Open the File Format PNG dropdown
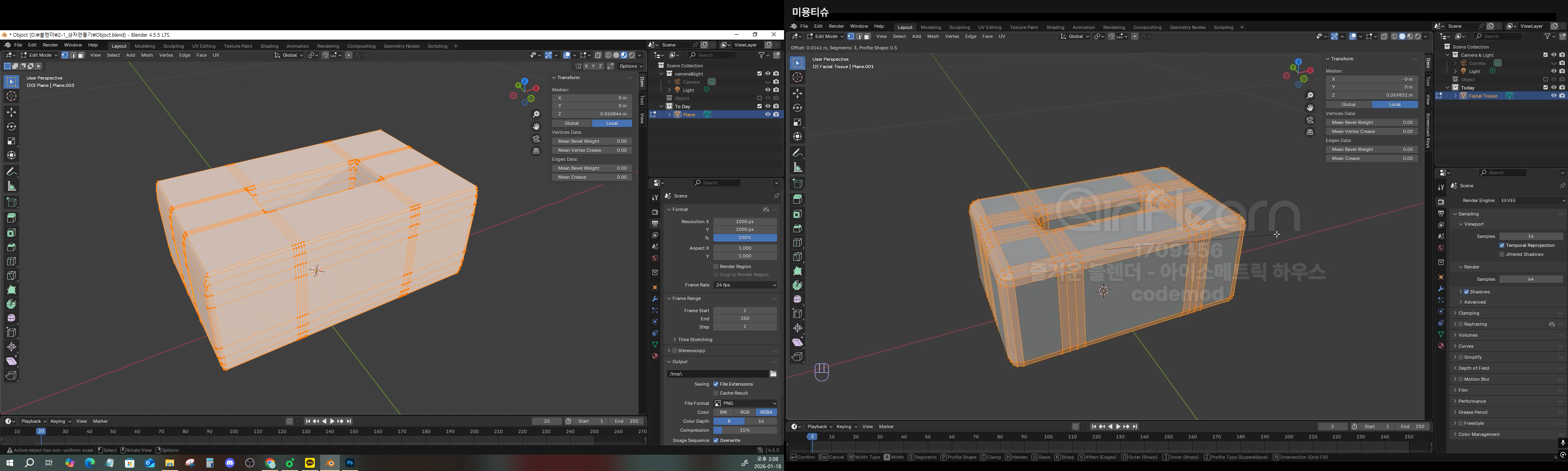The width and height of the screenshot is (1568, 471). coord(745,404)
